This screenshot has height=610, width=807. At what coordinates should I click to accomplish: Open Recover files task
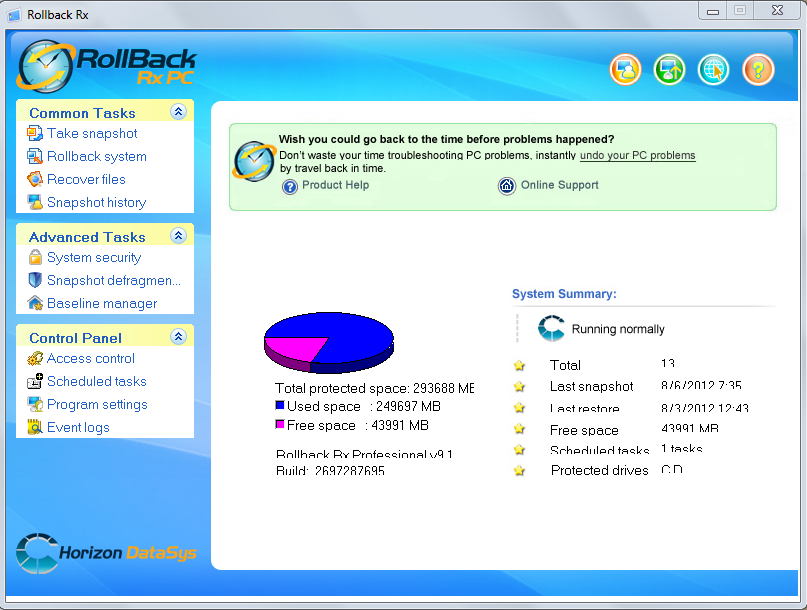coord(86,179)
